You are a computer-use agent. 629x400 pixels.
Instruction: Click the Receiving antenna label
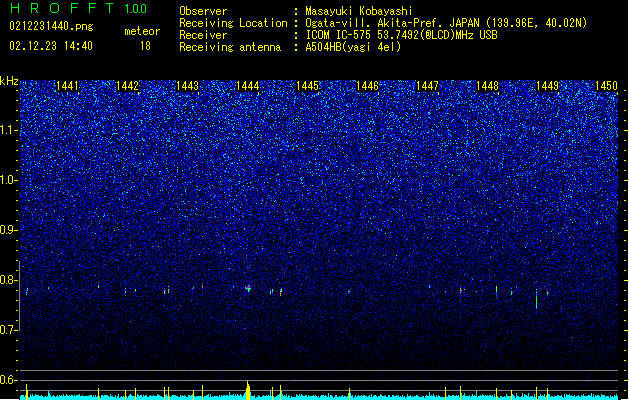click(230, 47)
